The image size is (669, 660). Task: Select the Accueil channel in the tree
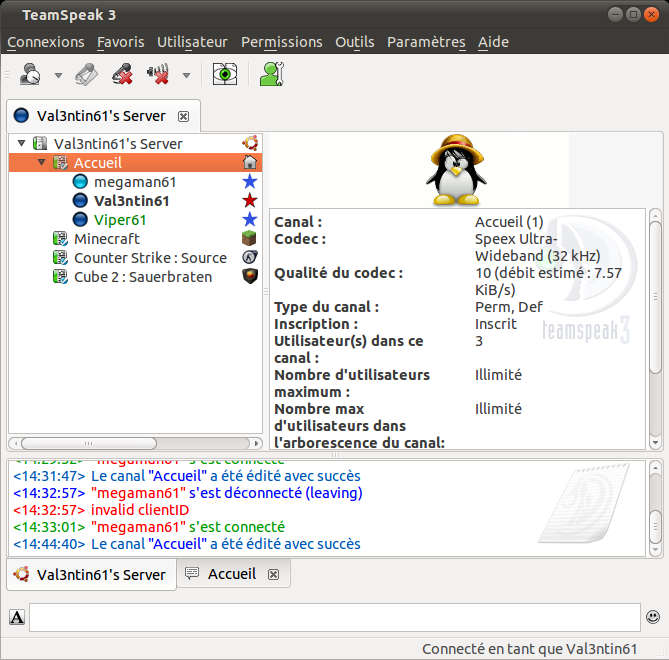click(135, 163)
